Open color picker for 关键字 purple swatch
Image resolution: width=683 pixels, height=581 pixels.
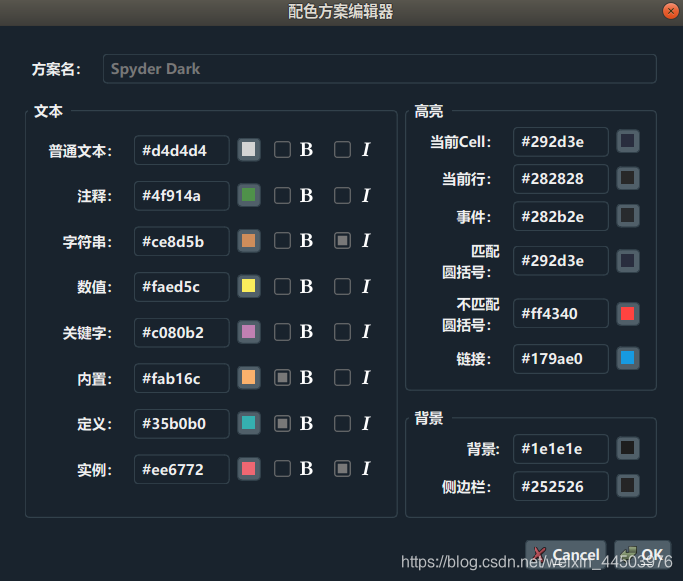249,332
